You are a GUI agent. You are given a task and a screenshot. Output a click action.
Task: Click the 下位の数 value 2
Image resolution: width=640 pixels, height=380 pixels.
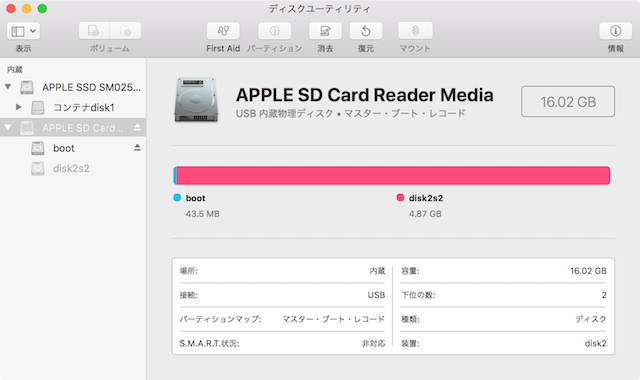tap(604, 295)
